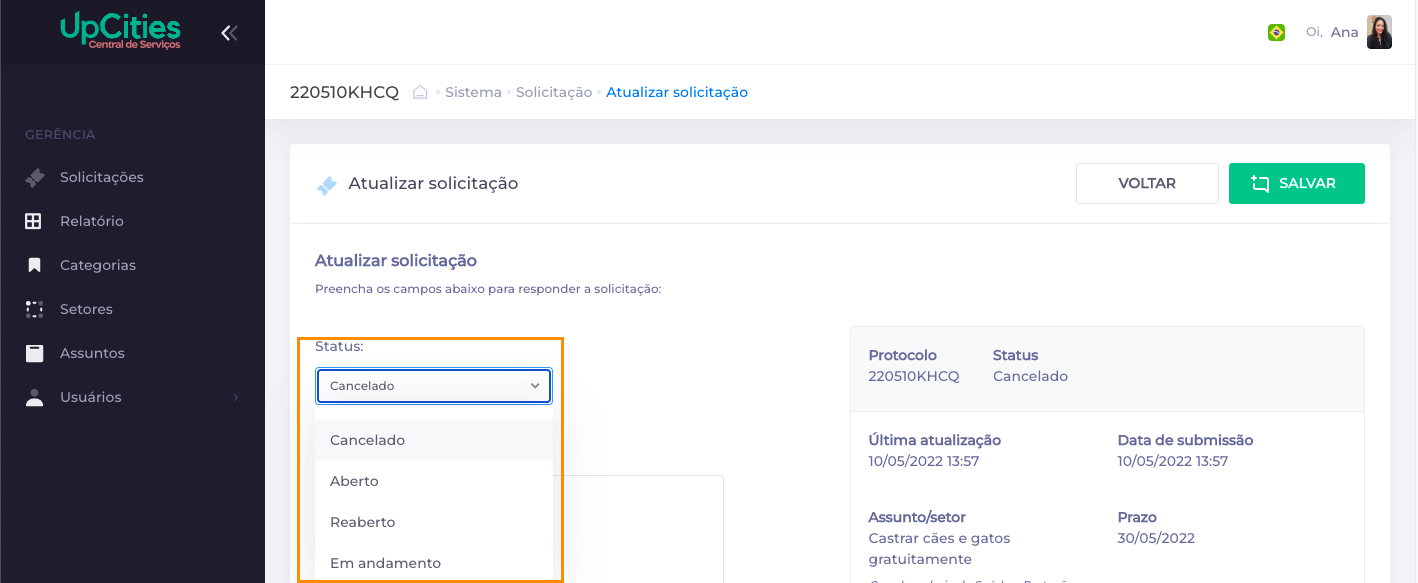Select Cancelado option in status list
Screen dimensions: 1418x583
pos(434,440)
